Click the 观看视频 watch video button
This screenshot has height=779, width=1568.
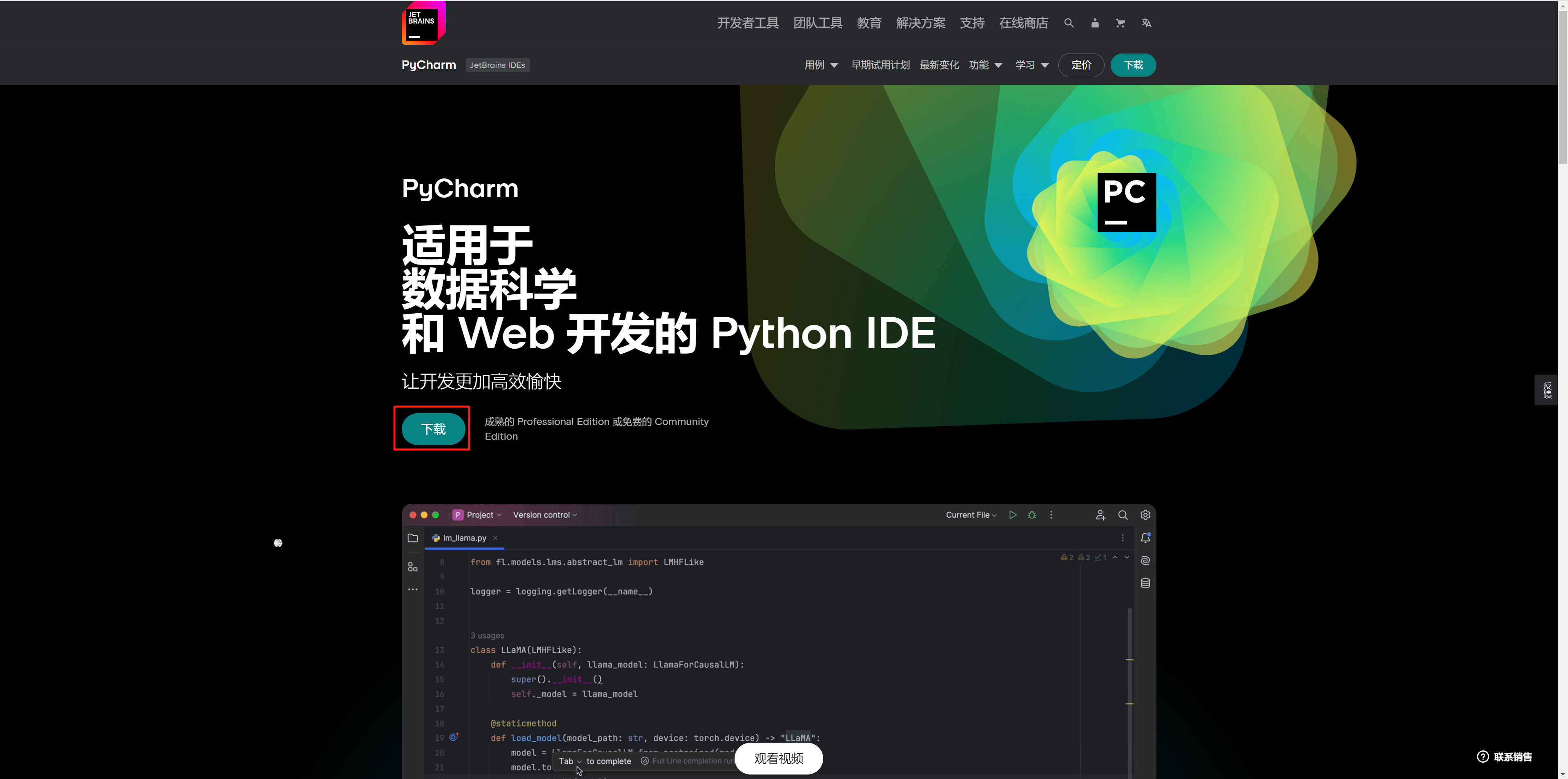click(779, 758)
